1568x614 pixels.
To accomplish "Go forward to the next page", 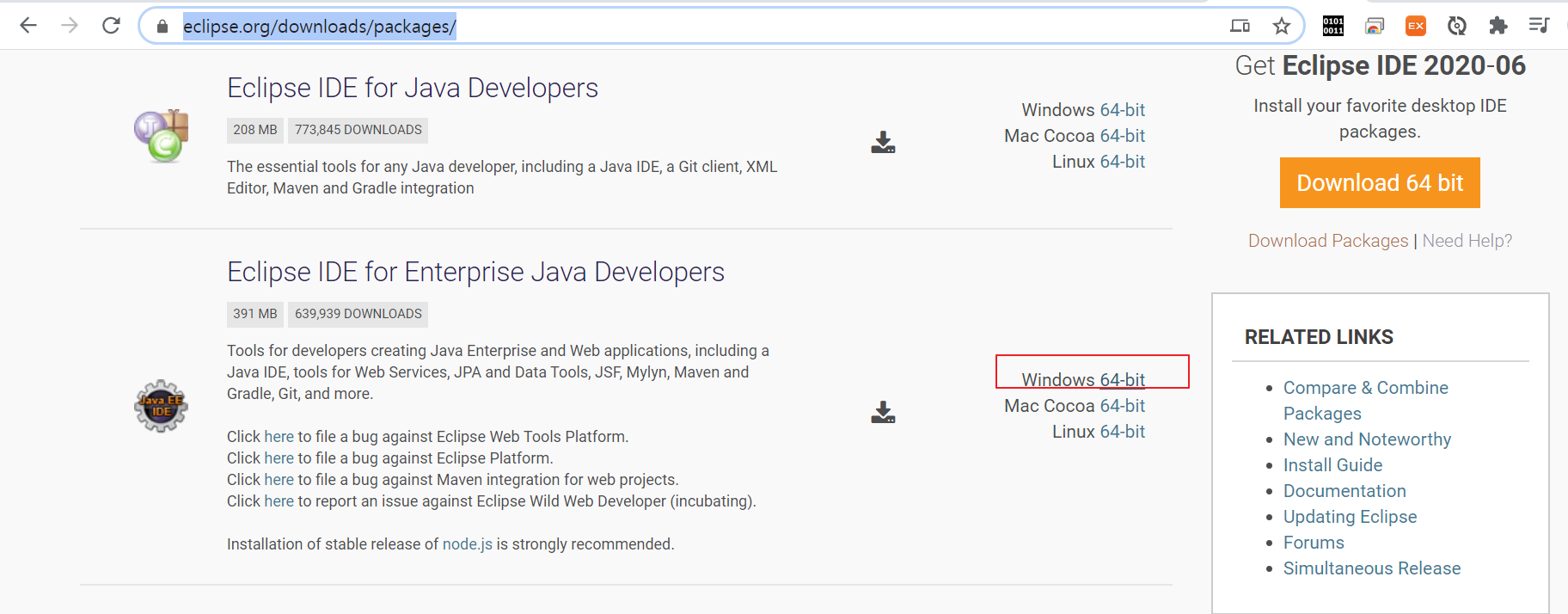I will [x=70, y=26].
